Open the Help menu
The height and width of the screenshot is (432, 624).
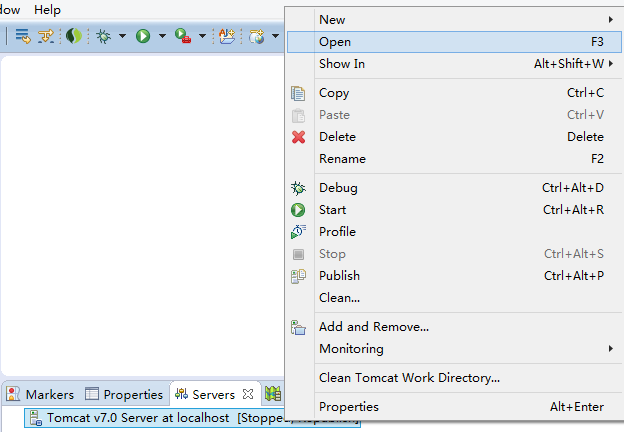point(47,10)
